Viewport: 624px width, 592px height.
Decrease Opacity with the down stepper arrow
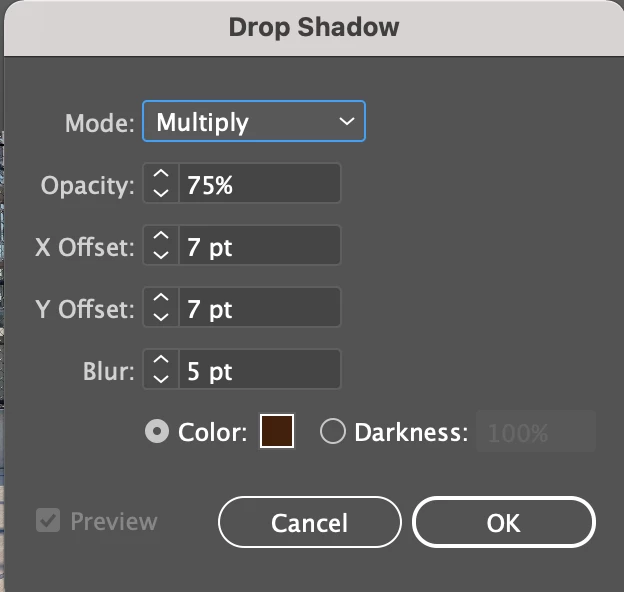[161, 193]
